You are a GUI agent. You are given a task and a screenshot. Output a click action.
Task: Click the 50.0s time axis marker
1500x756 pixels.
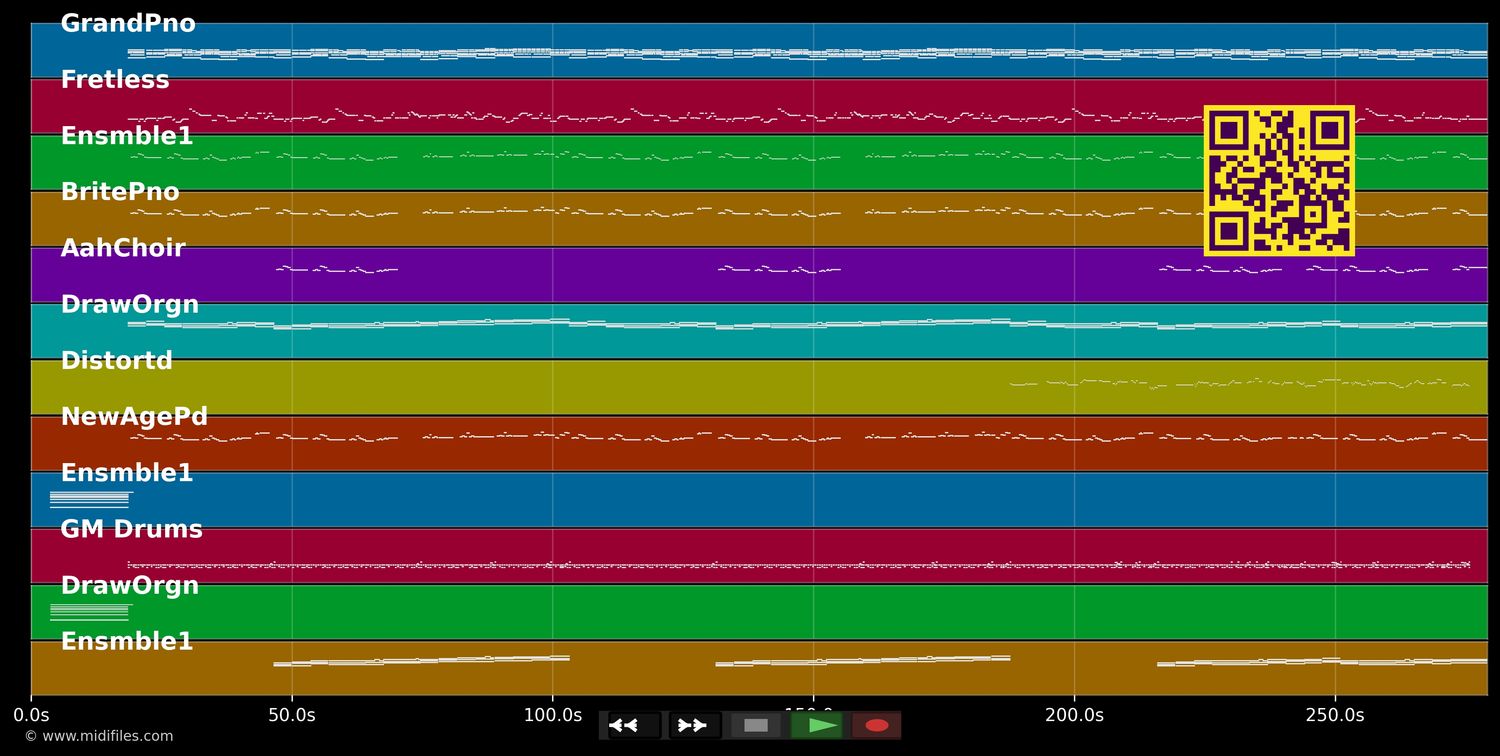[x=292, y=715]
